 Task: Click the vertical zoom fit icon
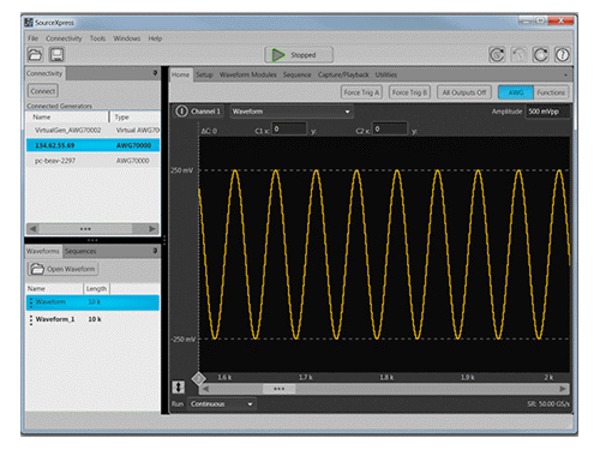point(180,387)
